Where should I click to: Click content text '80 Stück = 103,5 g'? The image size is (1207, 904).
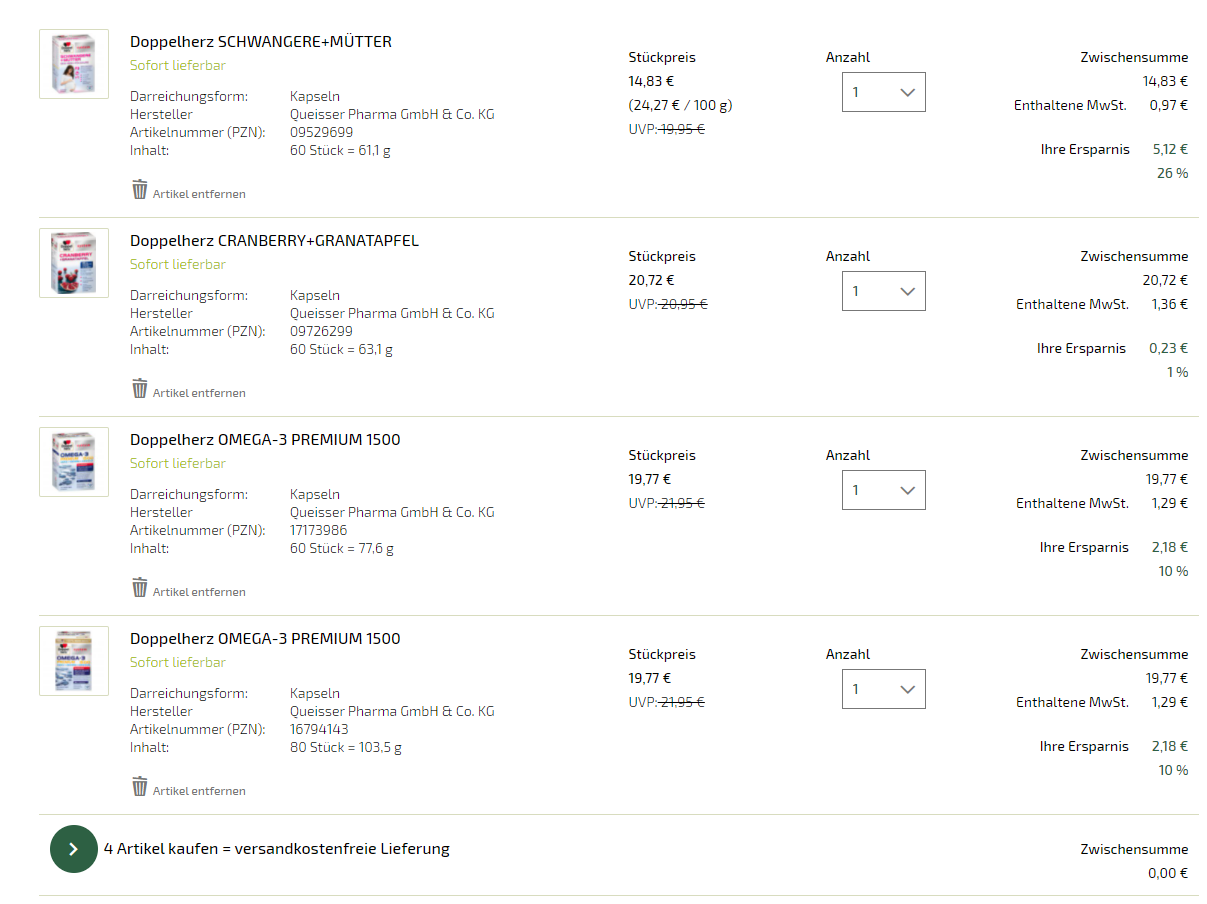[x=346, y=747]
